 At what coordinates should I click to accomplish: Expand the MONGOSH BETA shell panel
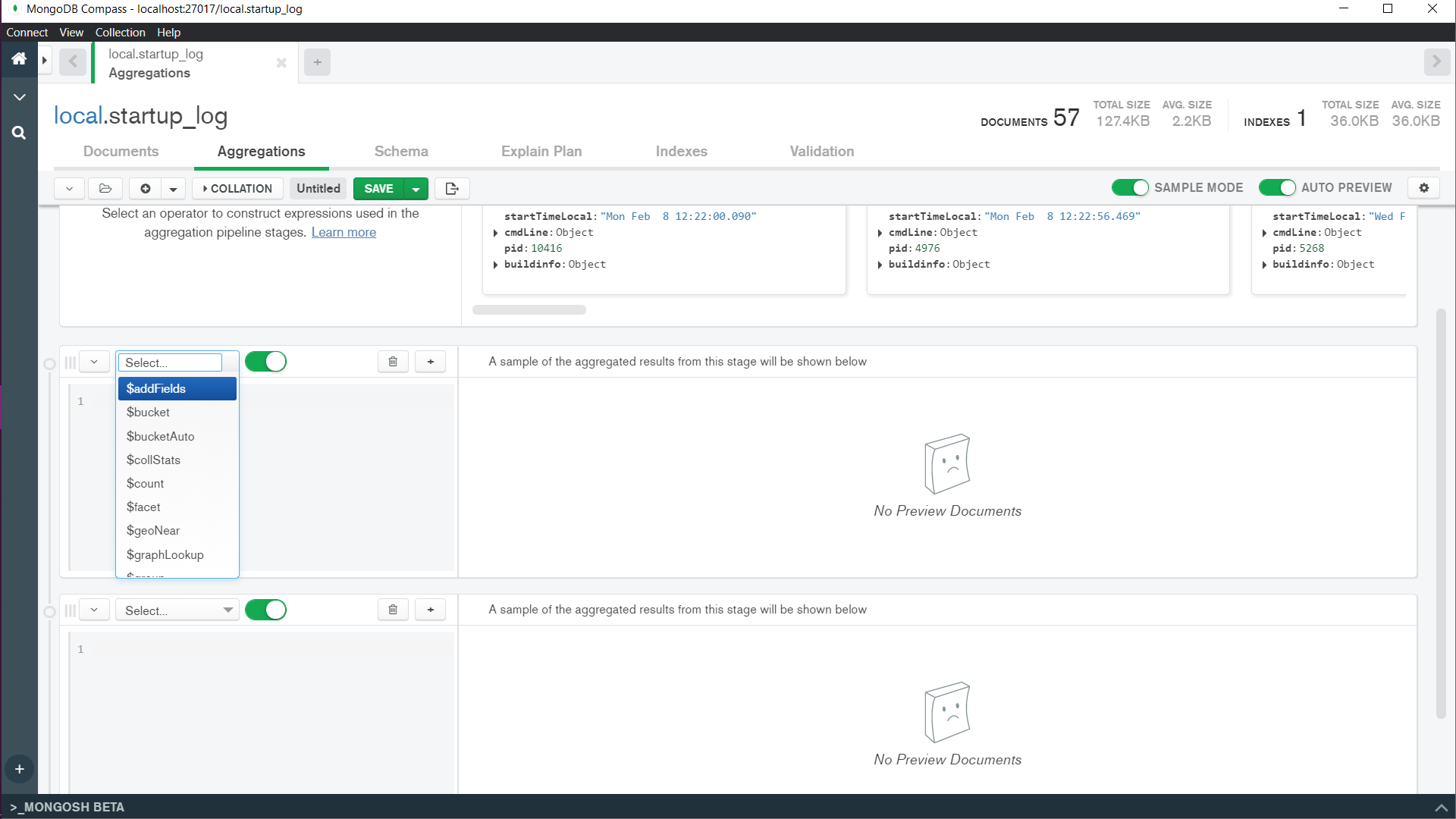point(1441,808)
